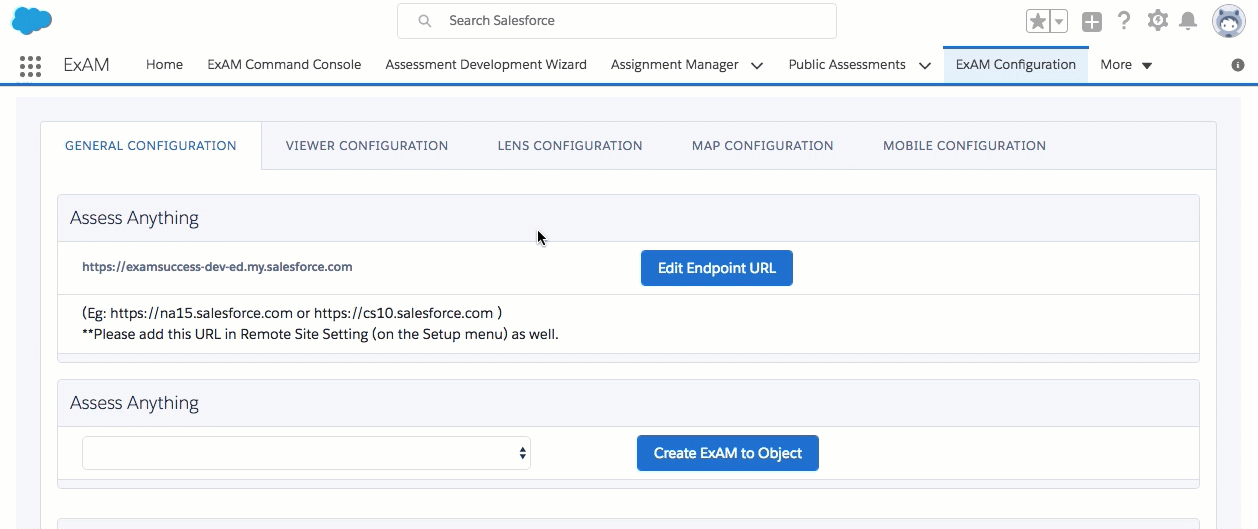Click the info icon at right of nav bar
The image size is (1258, 529).
(x=1238, y=65)
